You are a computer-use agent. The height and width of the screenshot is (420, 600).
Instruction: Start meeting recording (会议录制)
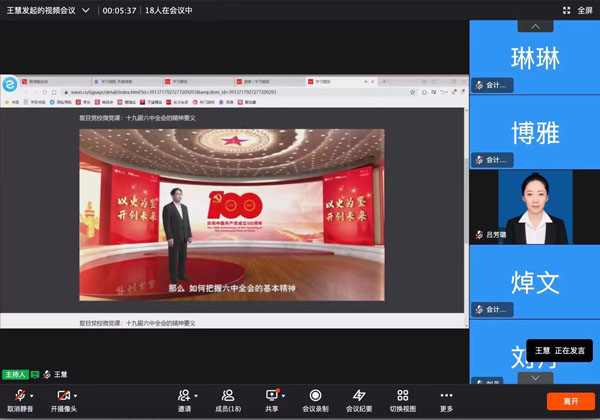(315, 397)
